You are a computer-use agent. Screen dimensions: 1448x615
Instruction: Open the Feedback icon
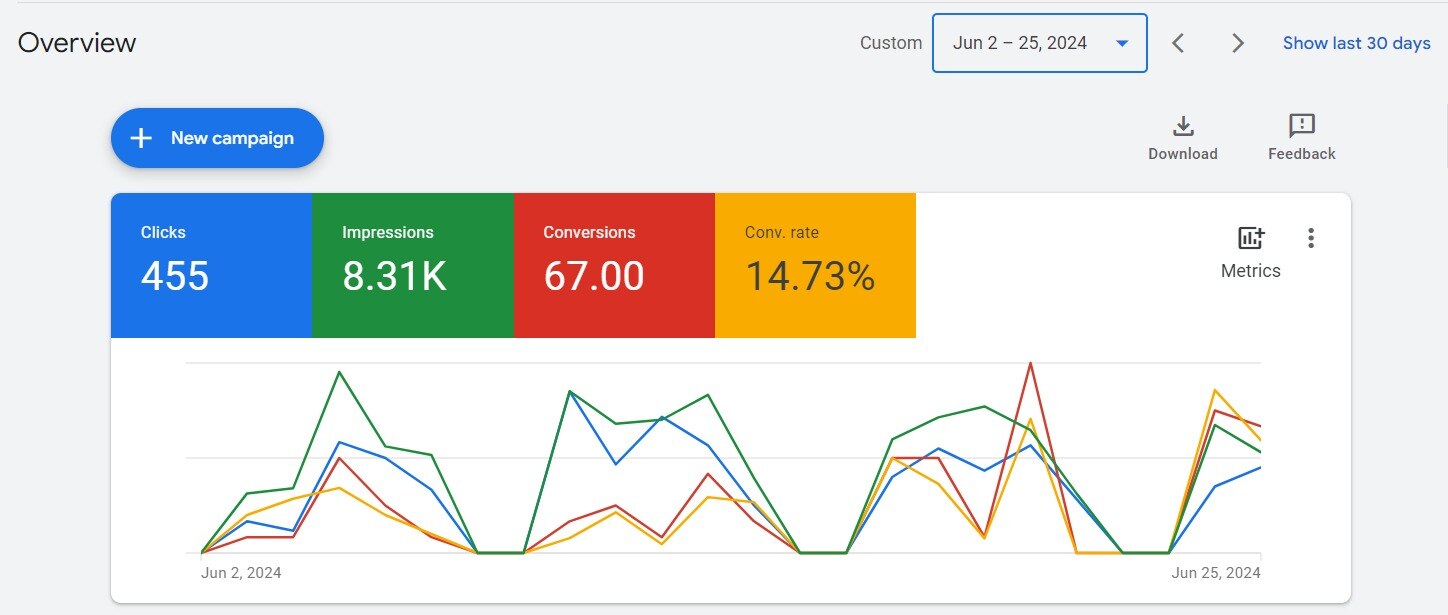coord(1302,126)
